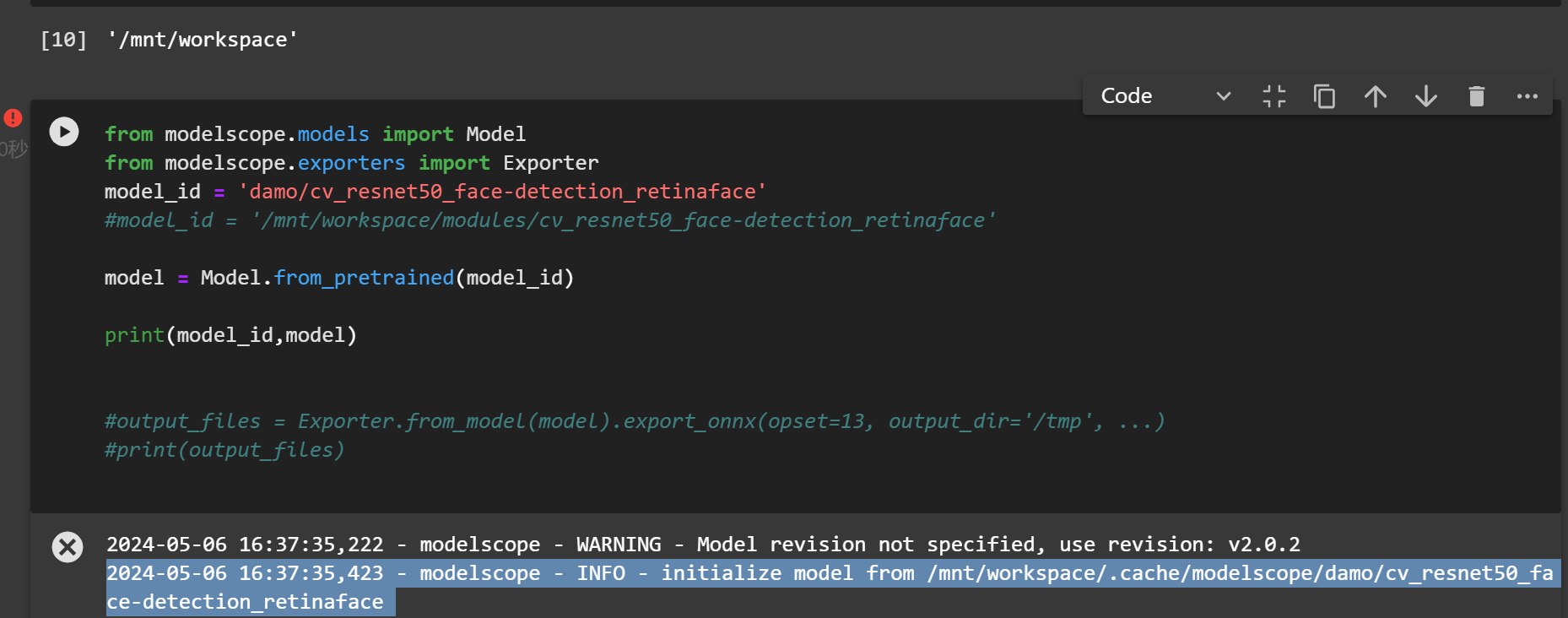Open the Code cell type dropdown
1568x618 pixels.
[1165, 96]
